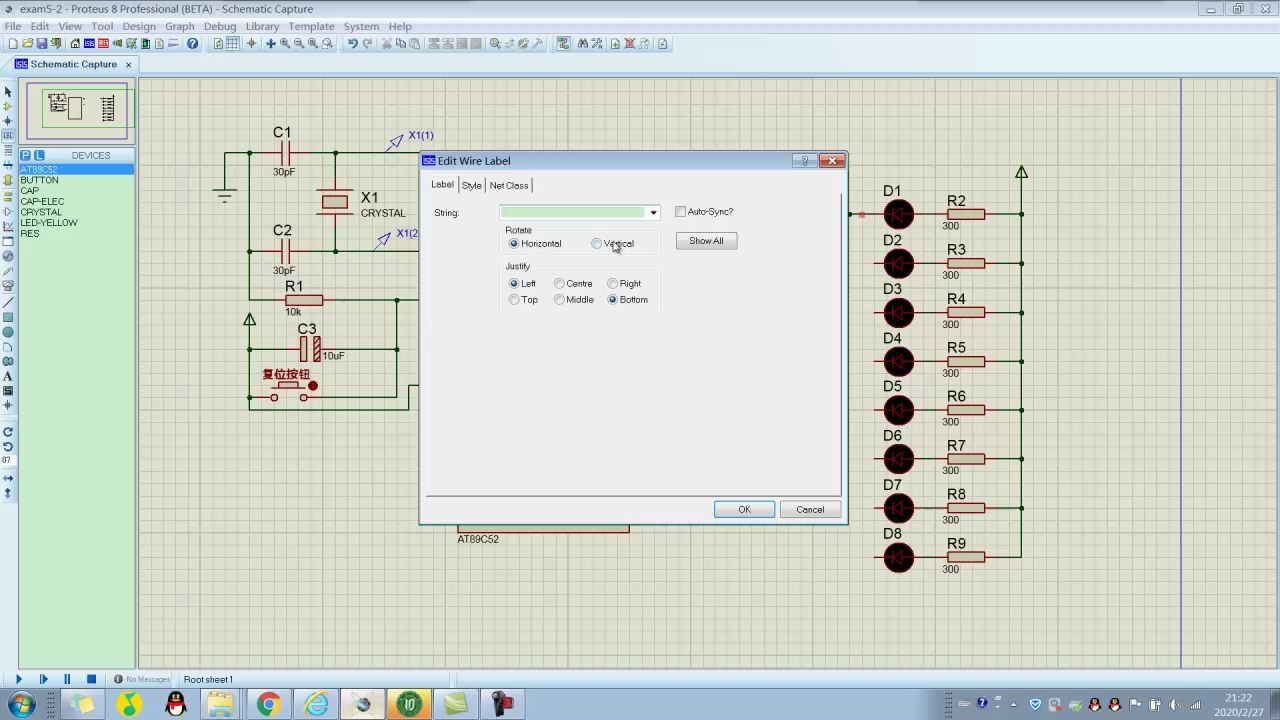Select the Vertical rotate option
1280x720 pixels.
tap(597, 244)
